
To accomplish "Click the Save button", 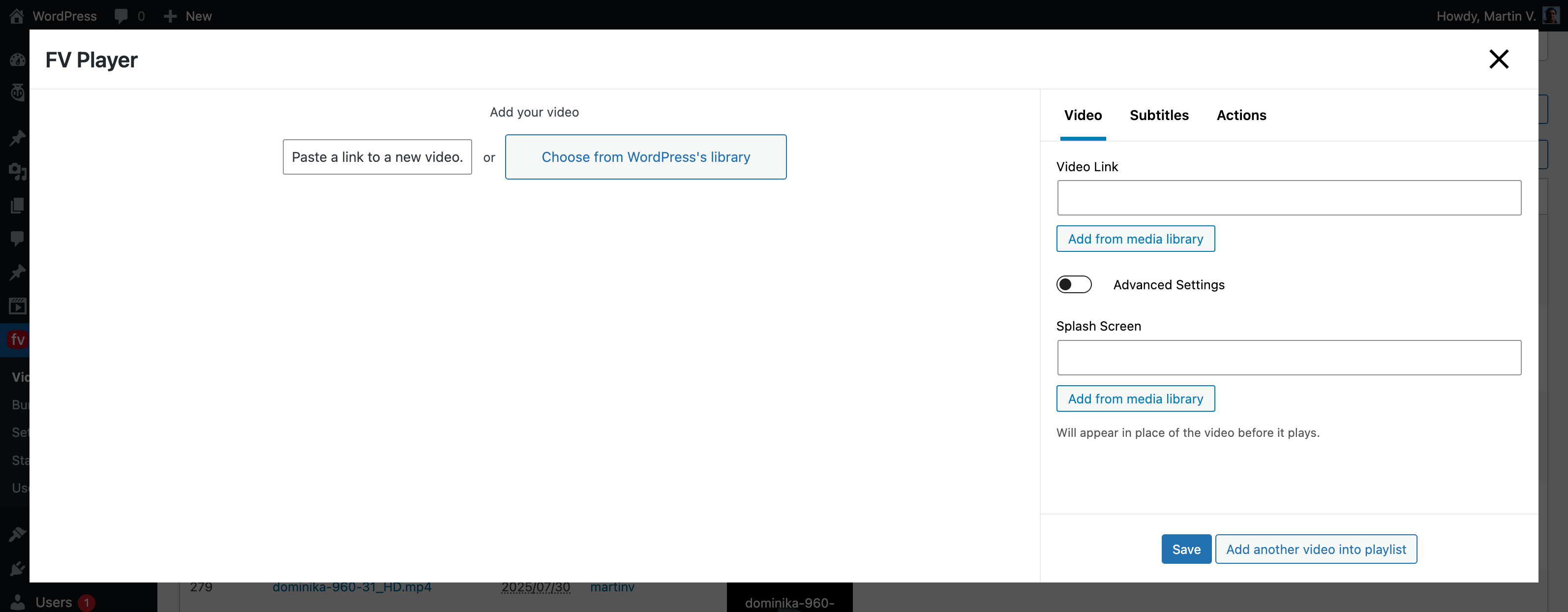I will (1186, 549).
